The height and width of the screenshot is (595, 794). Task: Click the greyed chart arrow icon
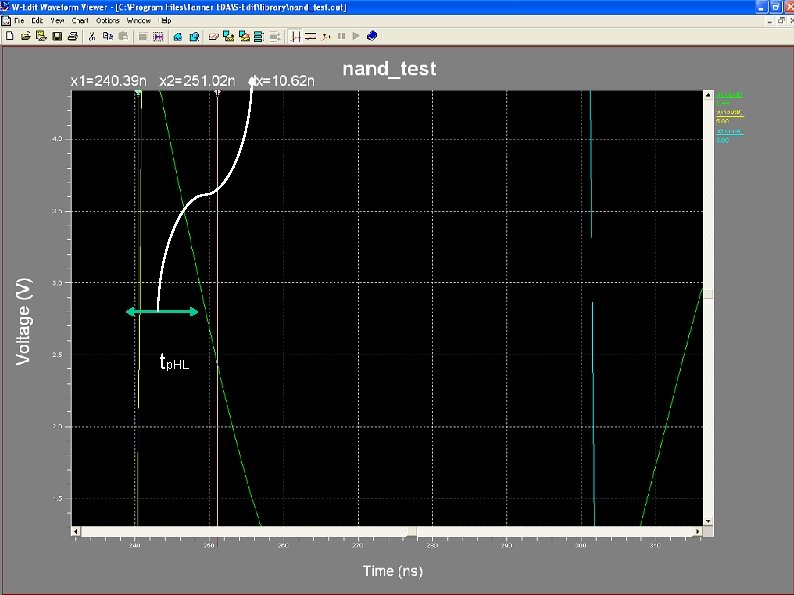[275, 36]
